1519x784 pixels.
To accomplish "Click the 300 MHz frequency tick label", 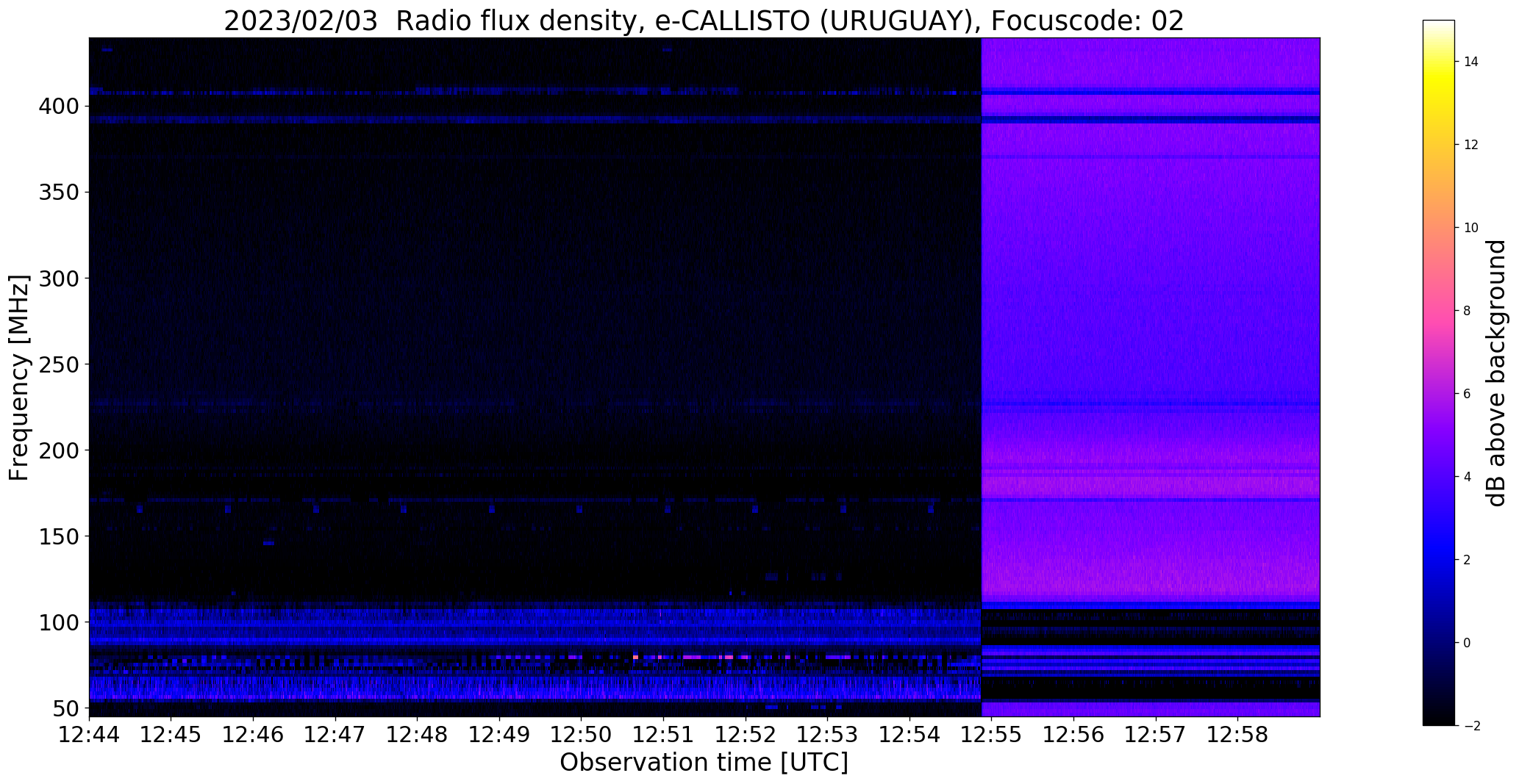I will [59, 278].
